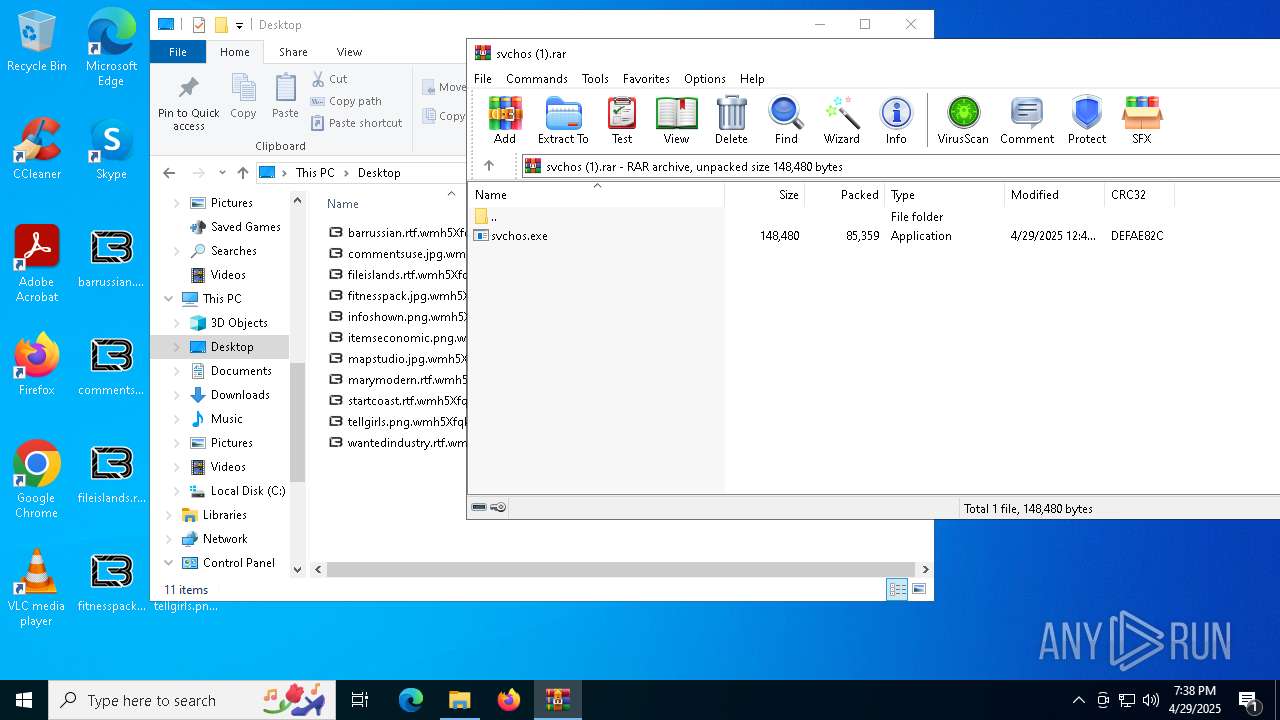Collapse the This PC tree node
Screen dimensions: 1280x720
(168, 299)
